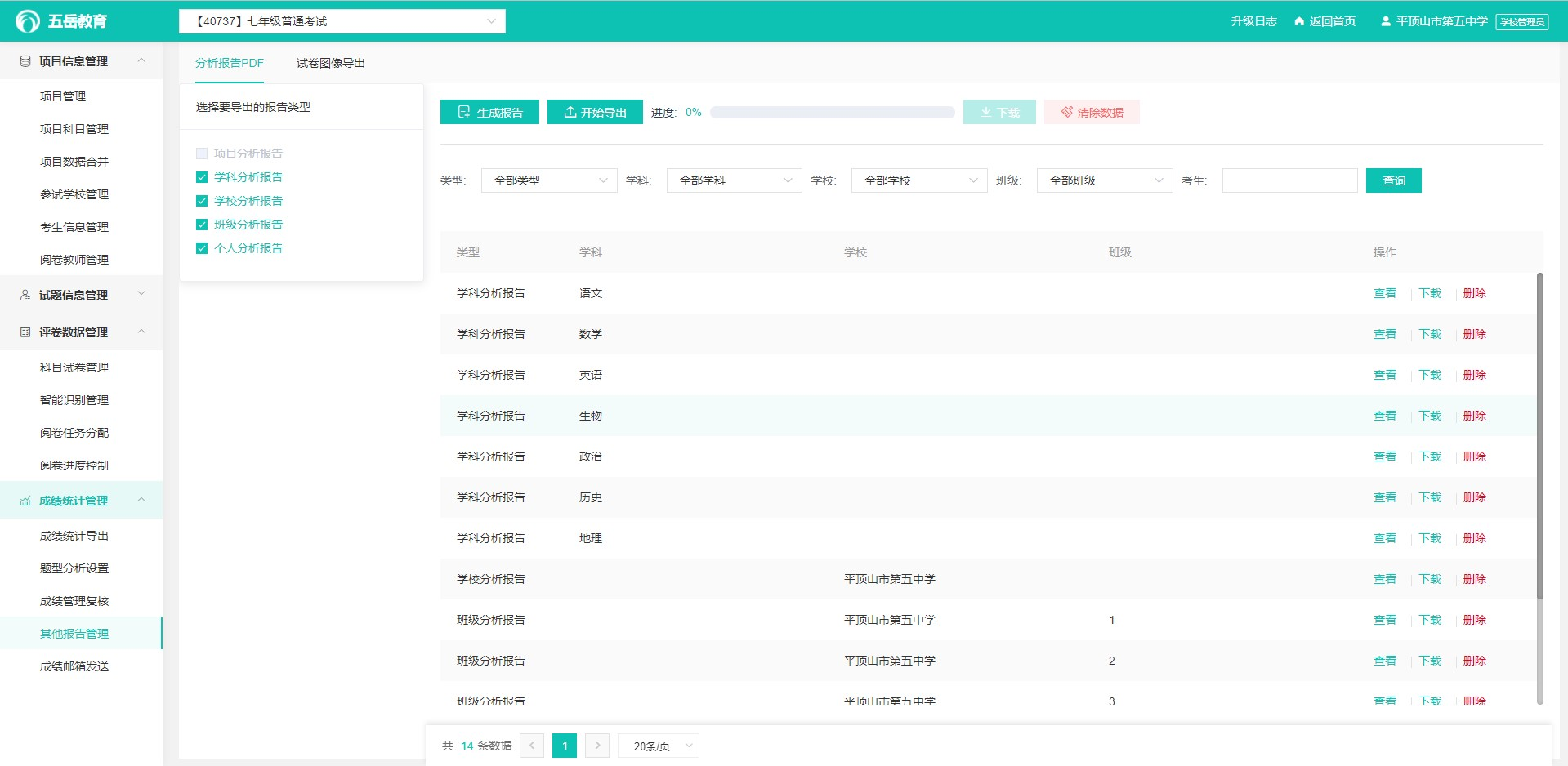Open the 全部学校 school dropdown
The width and height of the screenshot is (1568, 766).
tap(919, 180)
